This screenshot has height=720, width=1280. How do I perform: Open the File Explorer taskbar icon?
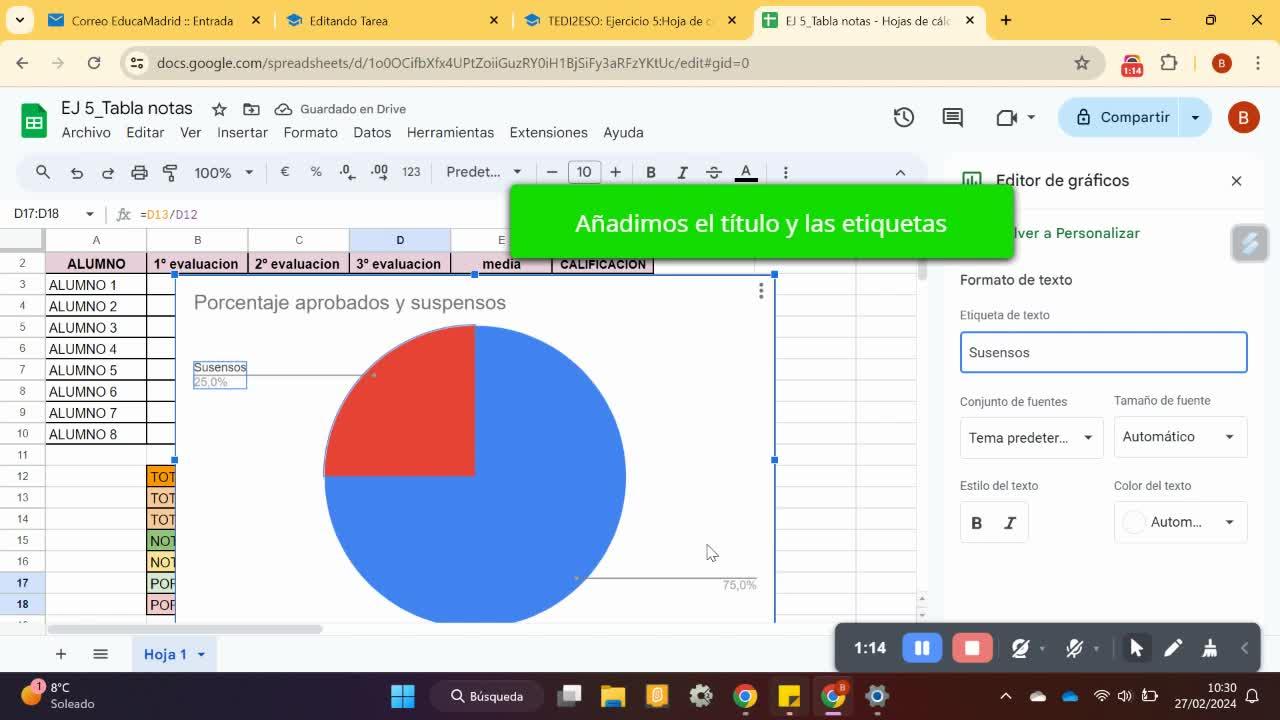613,696
